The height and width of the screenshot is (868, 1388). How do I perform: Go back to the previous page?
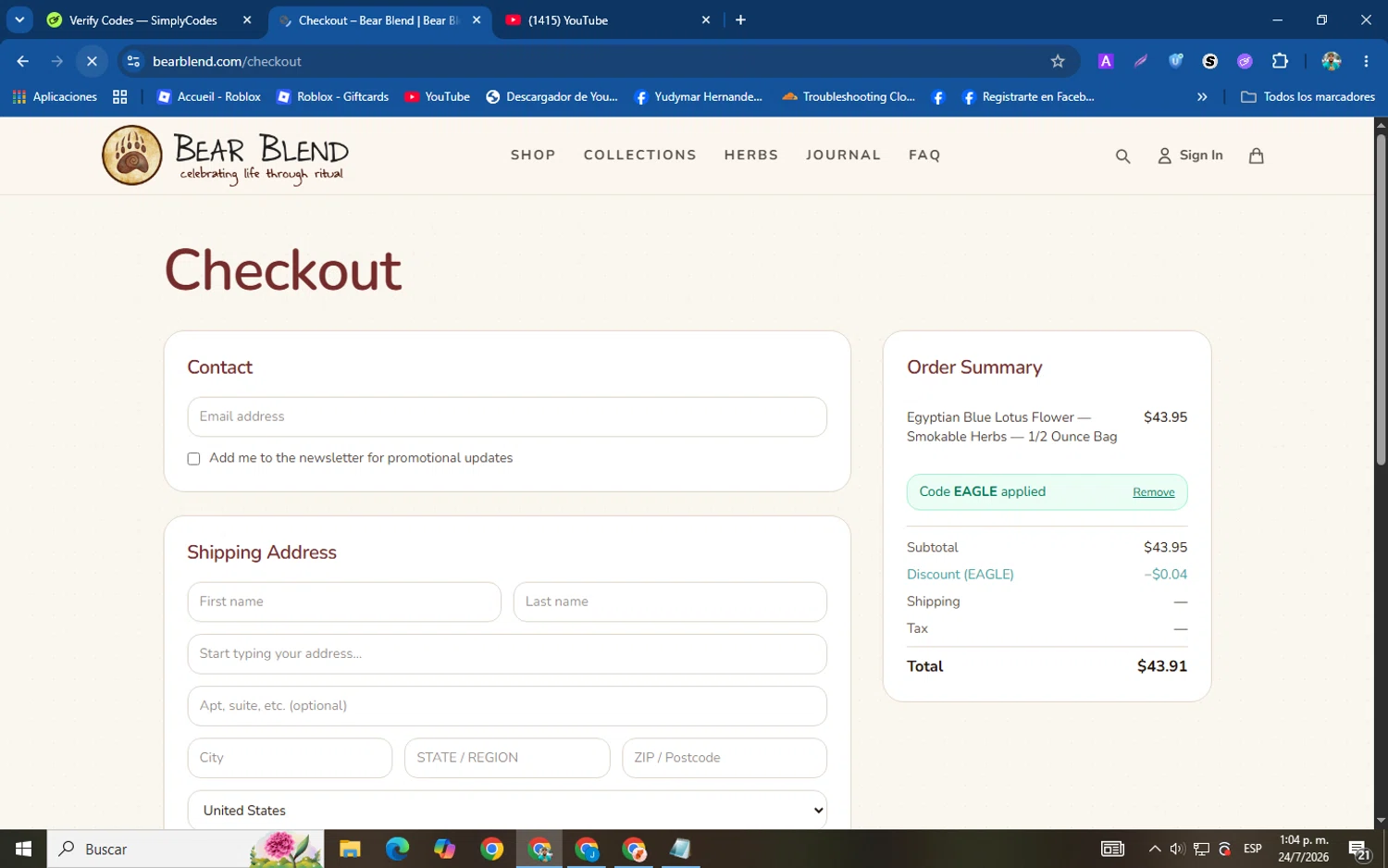[23, 61]
